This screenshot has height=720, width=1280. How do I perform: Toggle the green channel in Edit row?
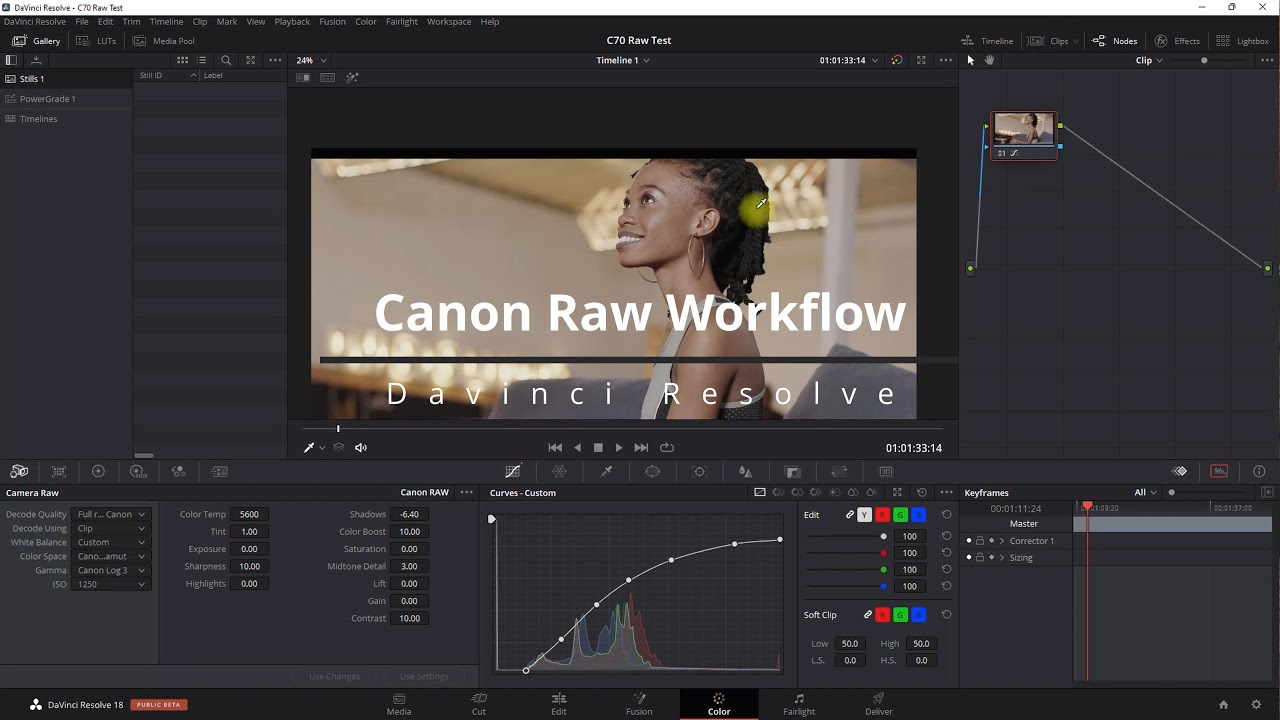[x=901, y=515]
